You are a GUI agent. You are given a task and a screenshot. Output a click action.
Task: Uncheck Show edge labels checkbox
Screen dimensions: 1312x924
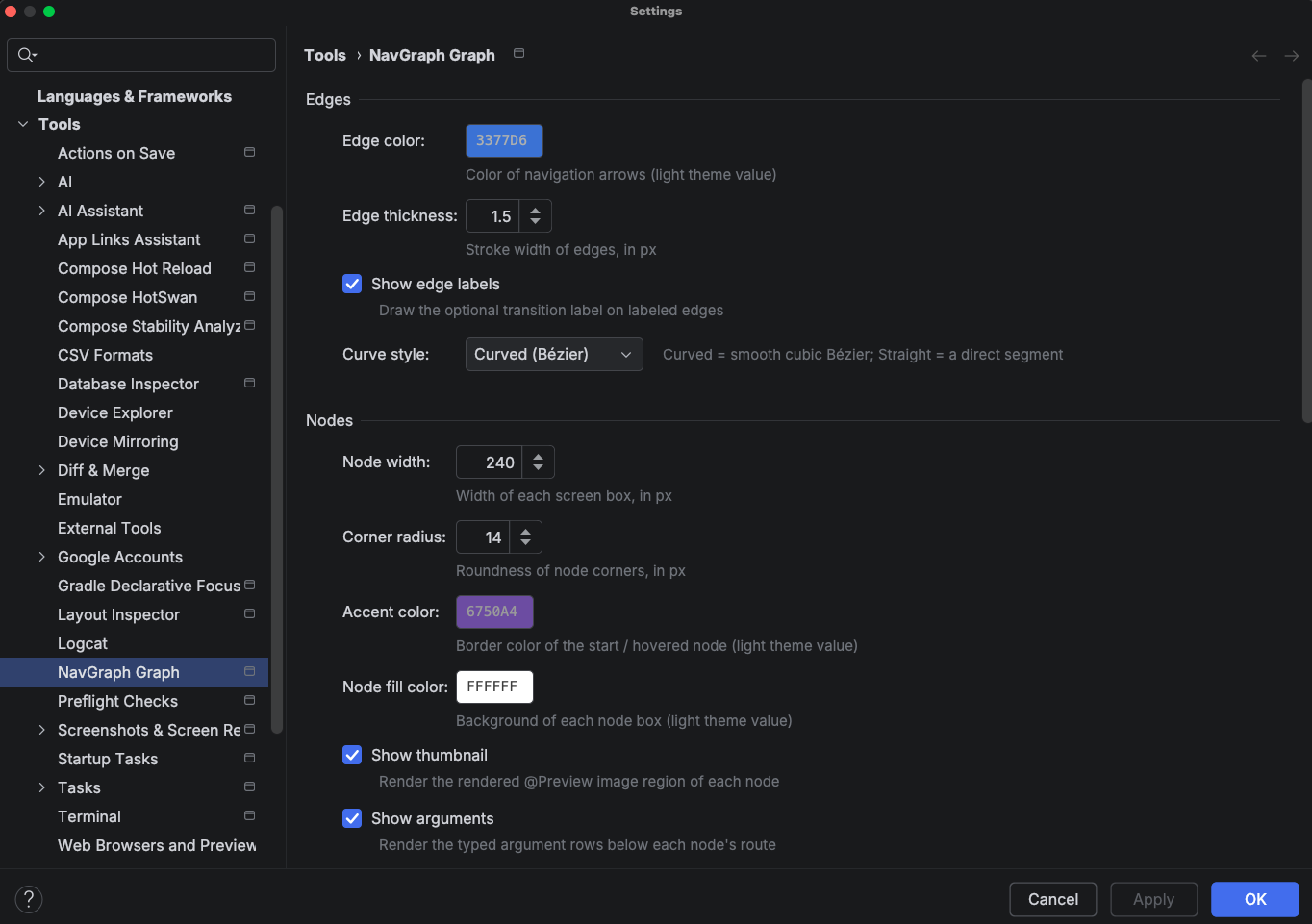coord(352,284)
